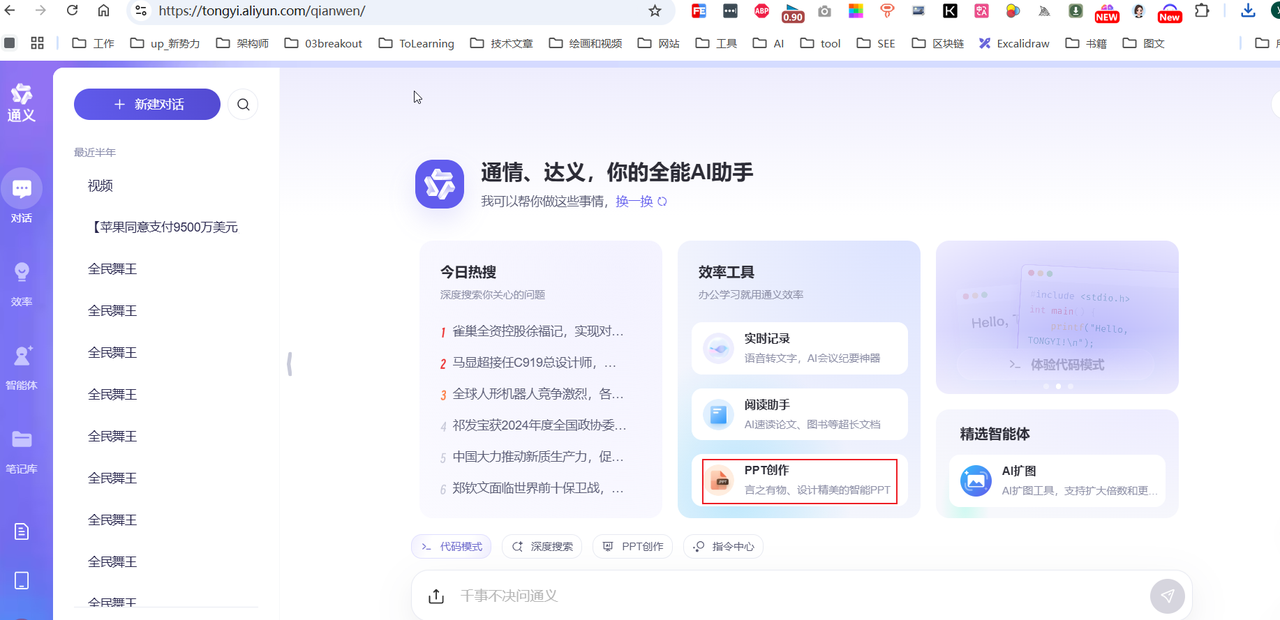Click the browser reload icon
Viewport: 1280px width, 620px height.
click(72, 11)
